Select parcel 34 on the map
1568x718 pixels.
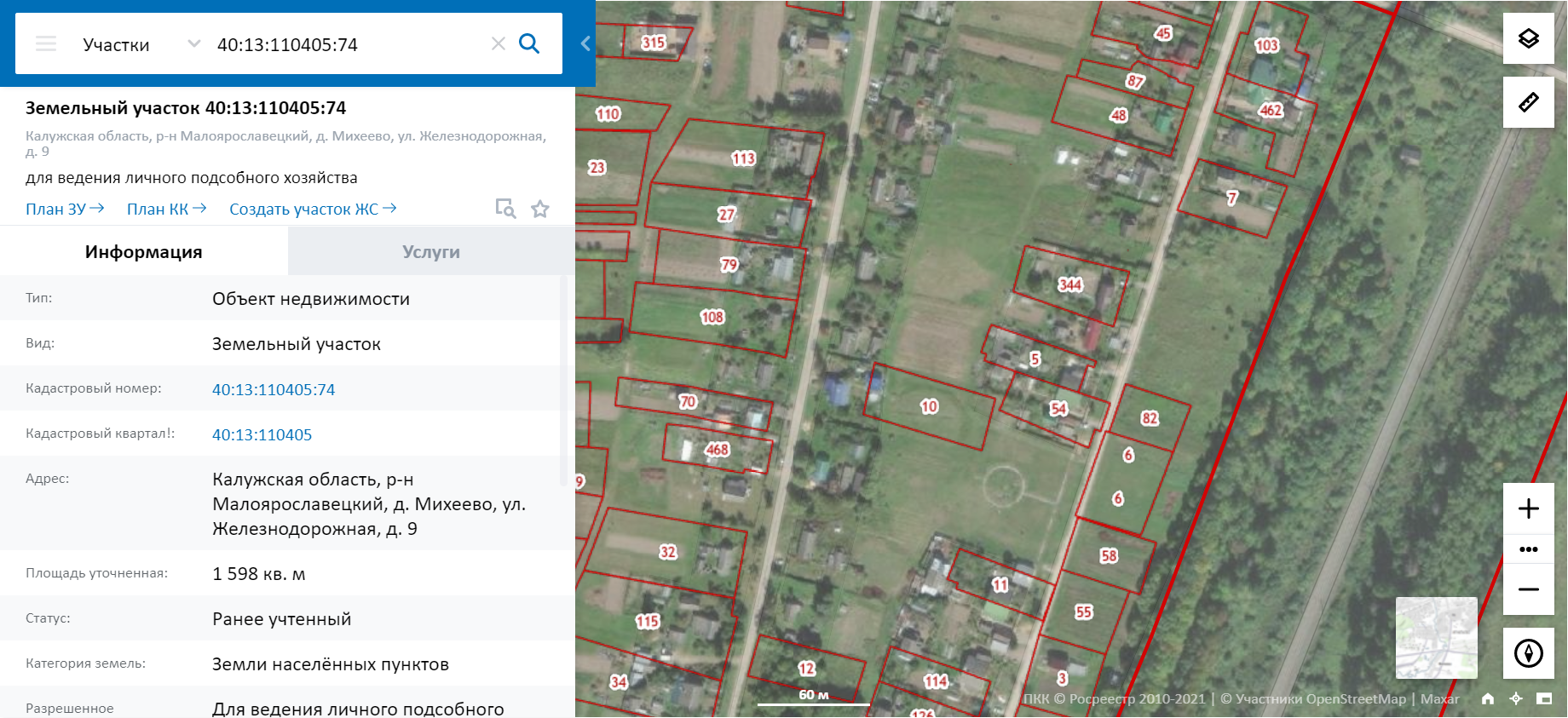619,682
